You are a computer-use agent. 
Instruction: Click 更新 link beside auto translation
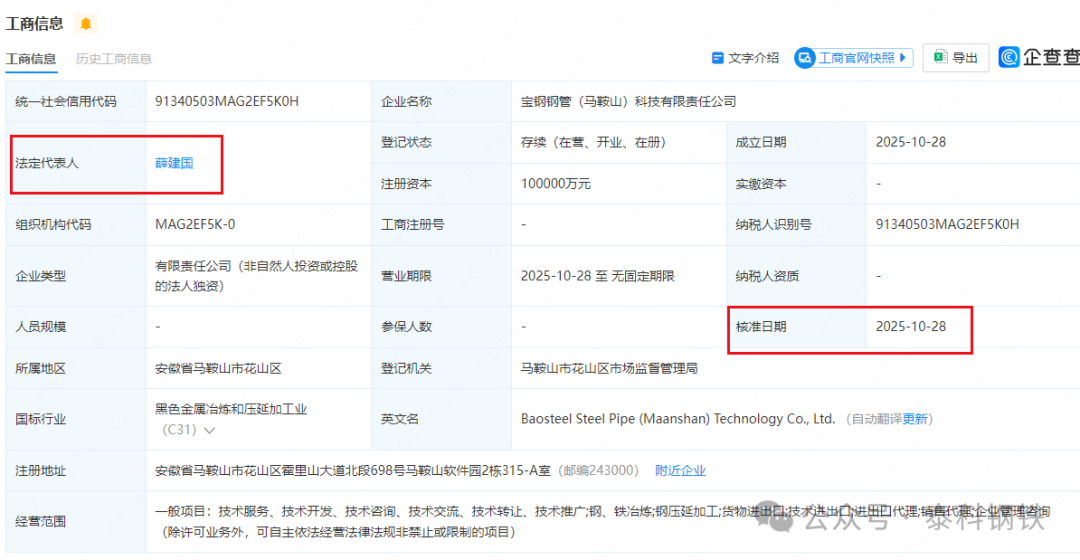point(915,419)
